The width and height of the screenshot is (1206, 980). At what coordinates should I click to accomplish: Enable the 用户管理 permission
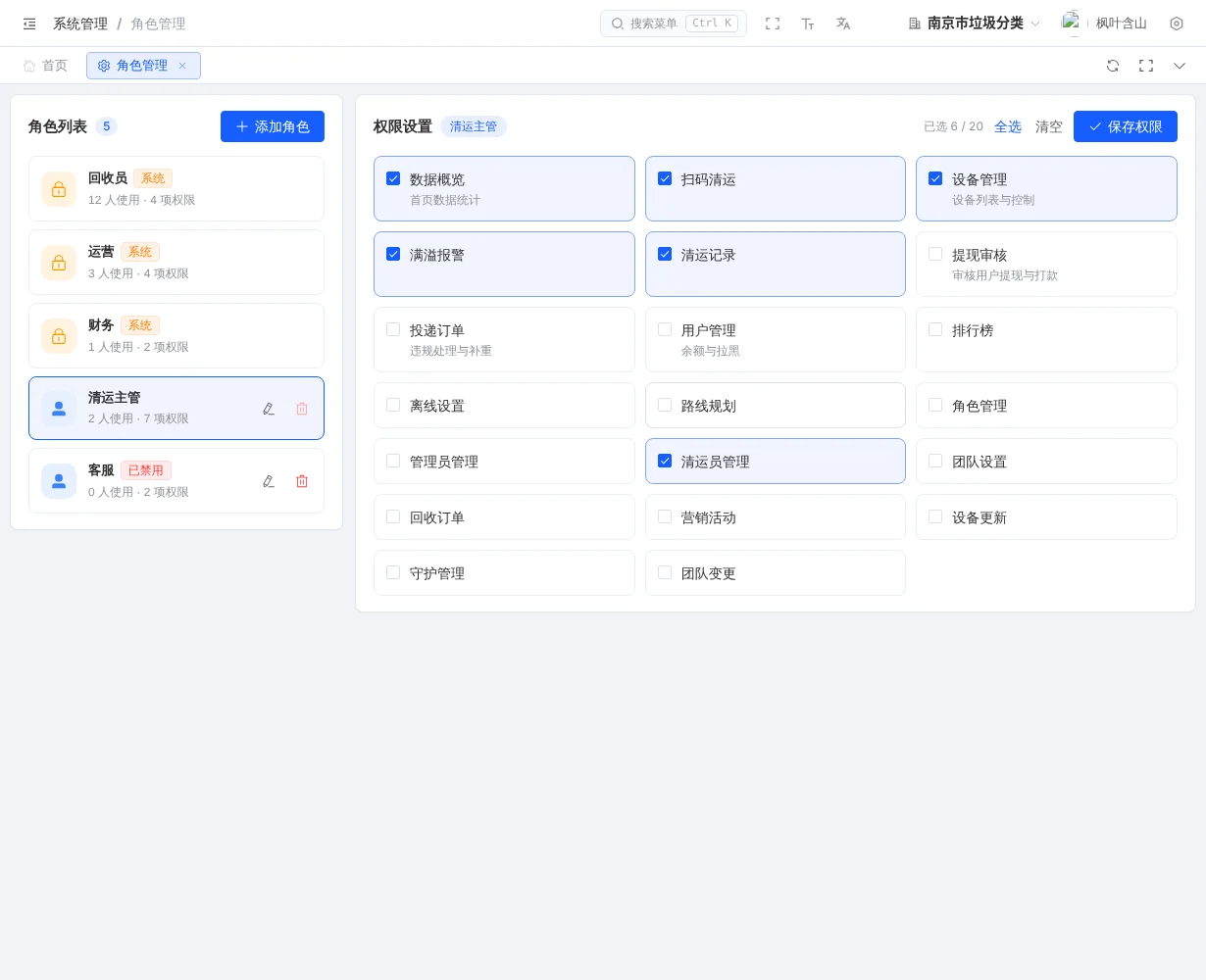[665, 329]
